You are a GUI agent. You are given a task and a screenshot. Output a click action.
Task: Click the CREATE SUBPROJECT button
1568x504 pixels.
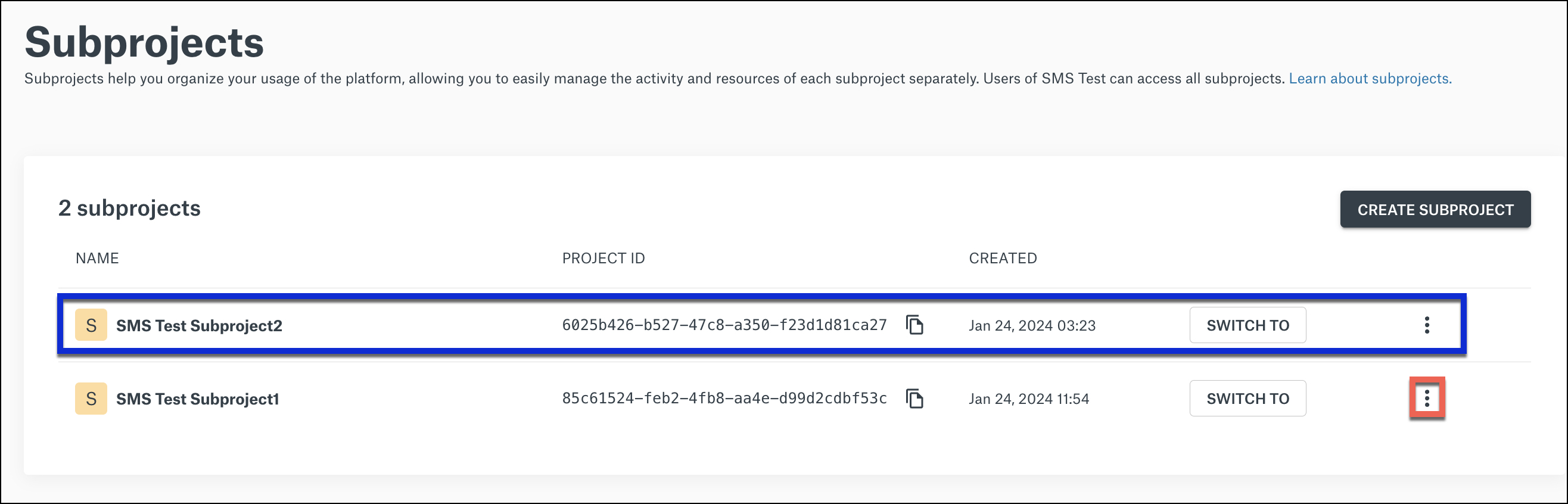[1435, 209]
